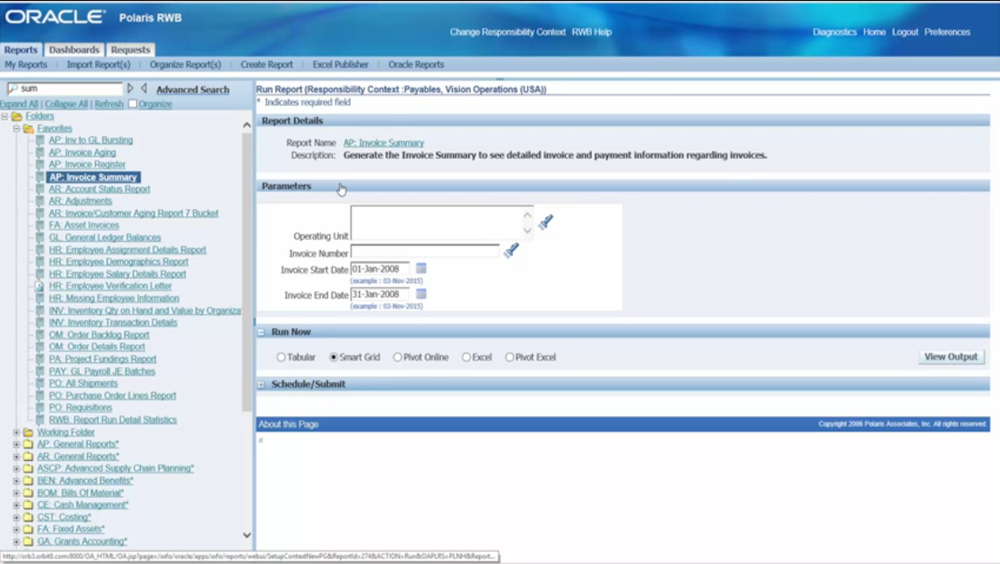1000x564 pixels.
Task: Switch to the Requests tab
Action: coord(130,50)
